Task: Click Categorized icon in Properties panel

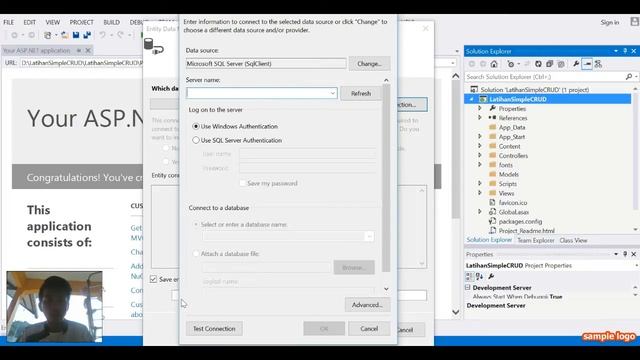Action: 469,276
